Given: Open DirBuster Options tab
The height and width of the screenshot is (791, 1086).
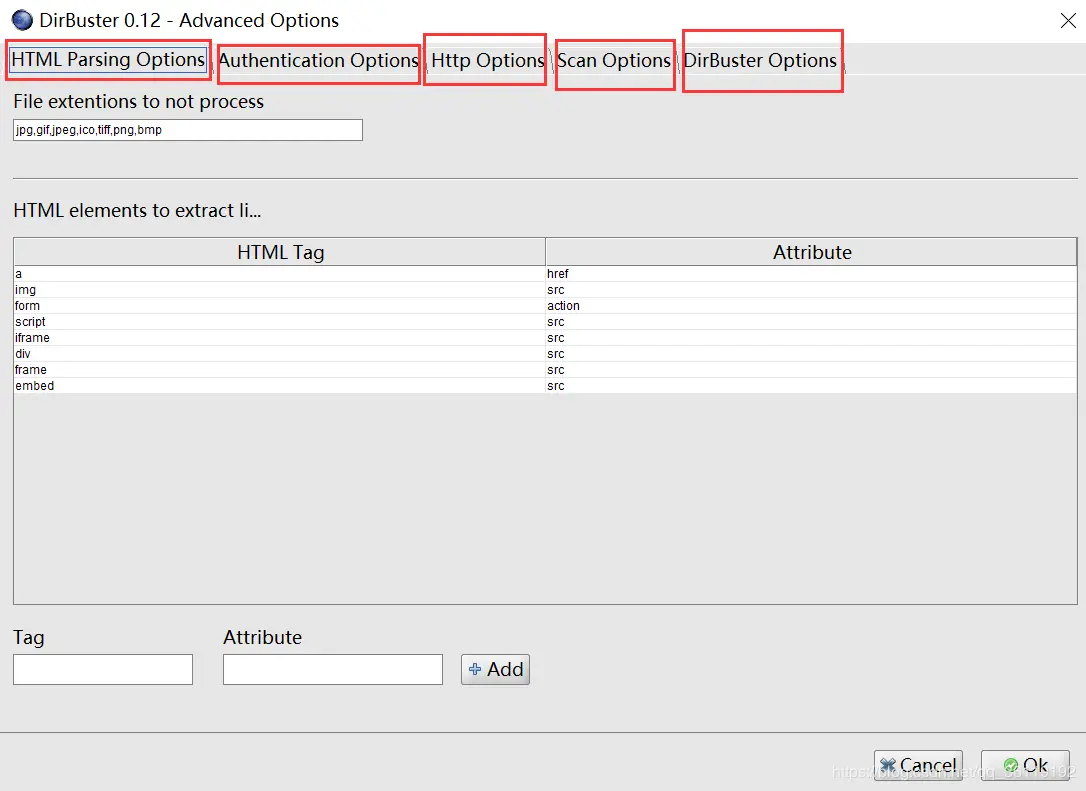Looking at the screenshot, I should (x=760, y=61).
